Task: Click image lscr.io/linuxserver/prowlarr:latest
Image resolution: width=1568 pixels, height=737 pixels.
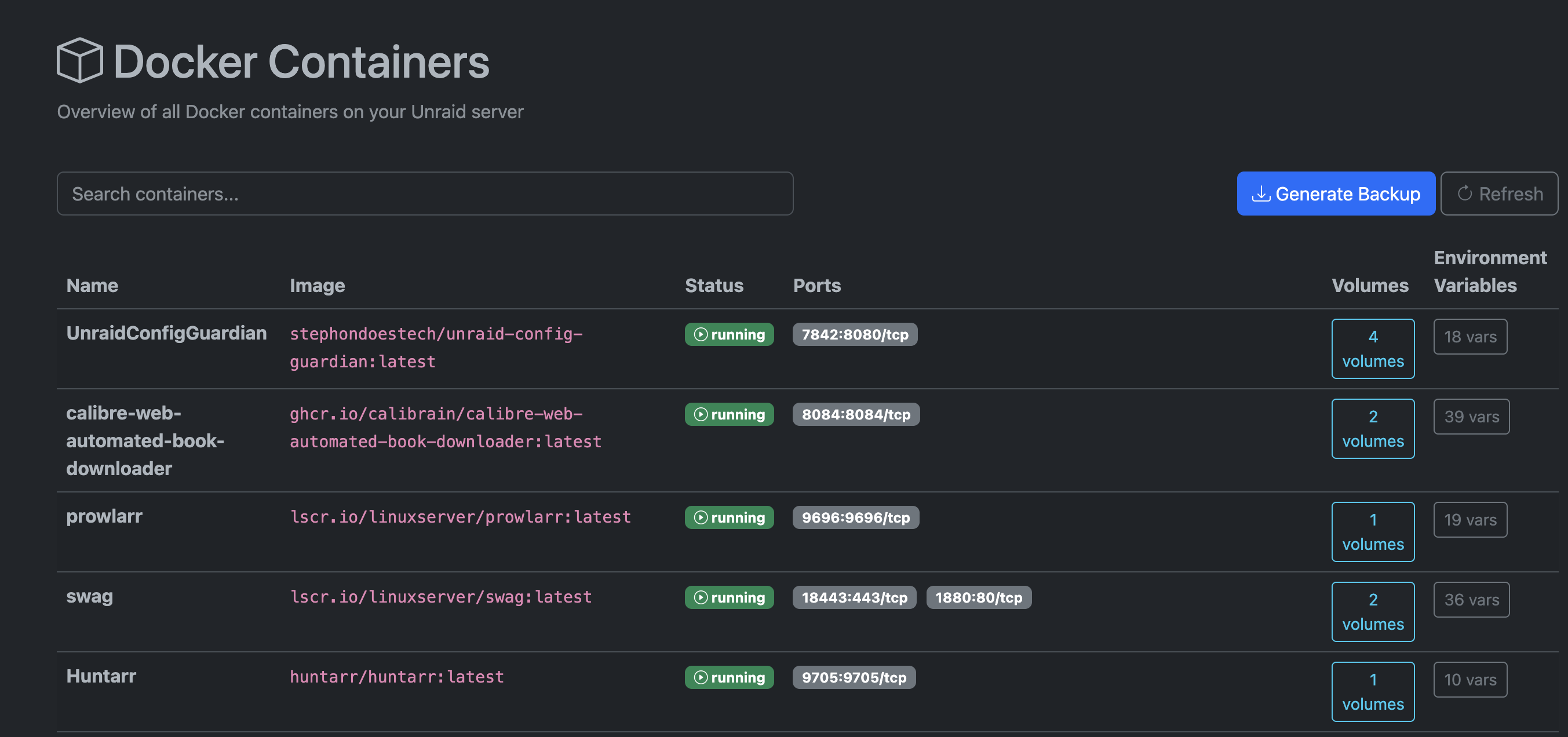Action: tap(460, 517)
